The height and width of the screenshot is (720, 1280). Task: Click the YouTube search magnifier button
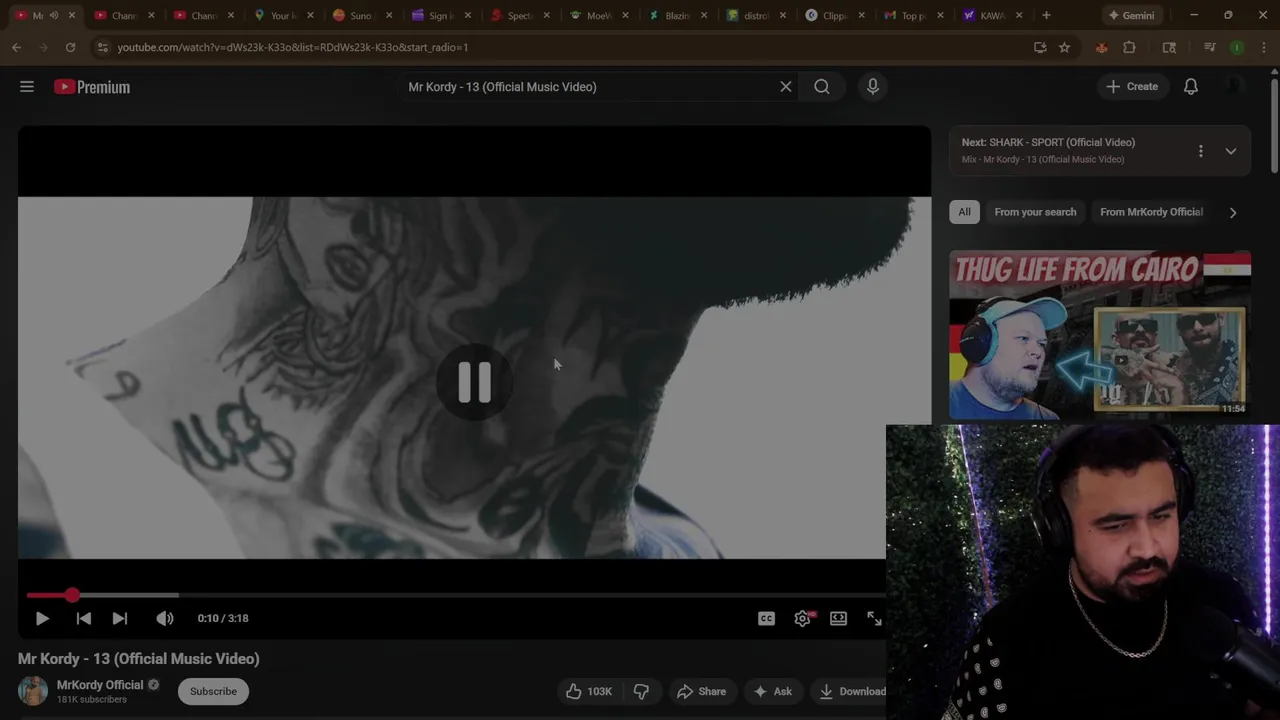[x=822, y=87]
